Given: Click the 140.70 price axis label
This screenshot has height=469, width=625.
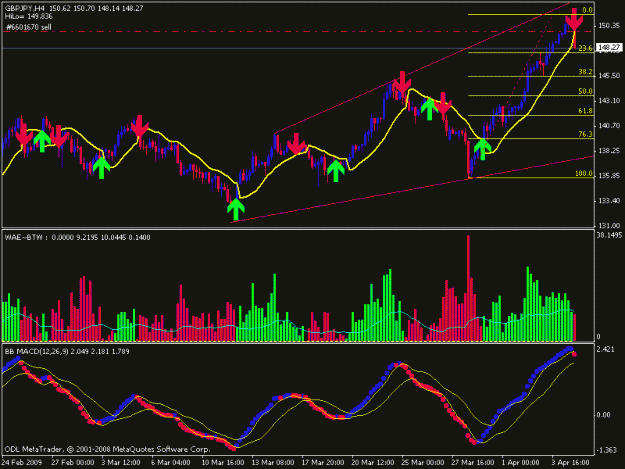Looking at the screenshot, I should (609, 126).
